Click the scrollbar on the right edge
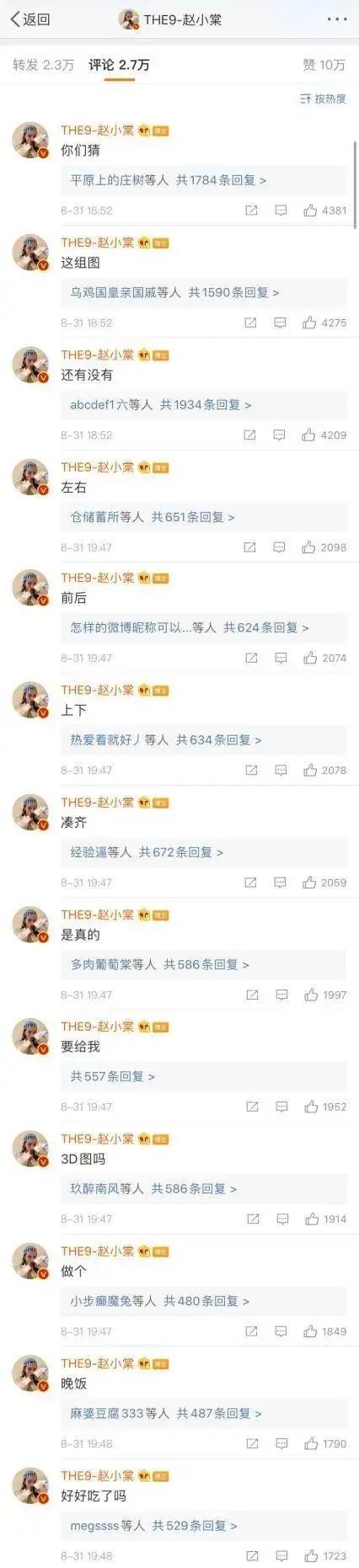Screen dimensions: 359x1568 355,185
